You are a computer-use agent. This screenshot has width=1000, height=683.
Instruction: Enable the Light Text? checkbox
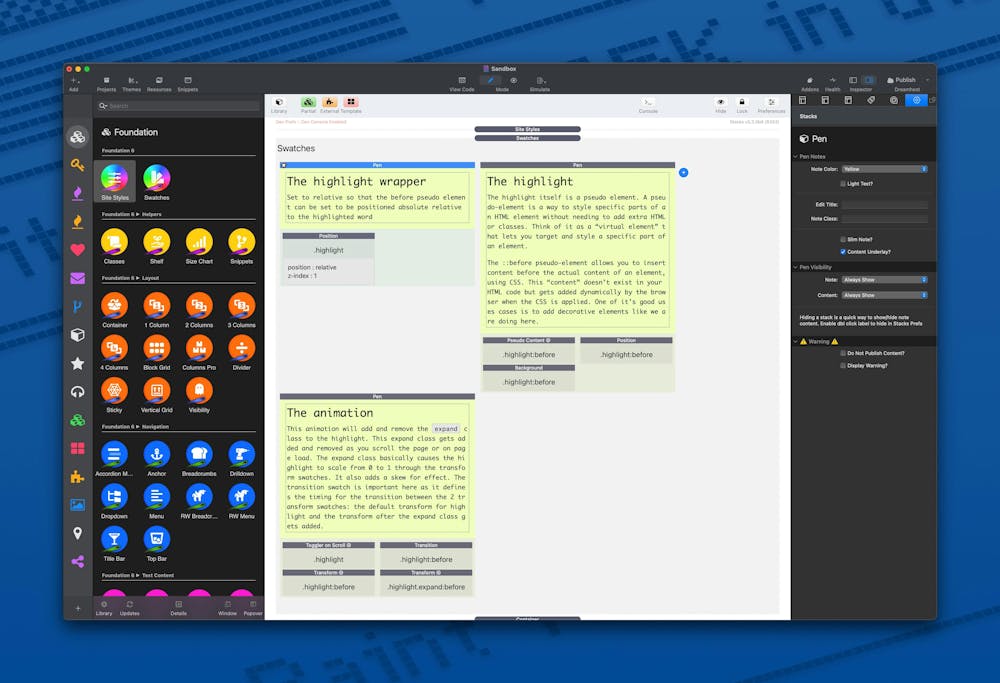tap(843, 184)
